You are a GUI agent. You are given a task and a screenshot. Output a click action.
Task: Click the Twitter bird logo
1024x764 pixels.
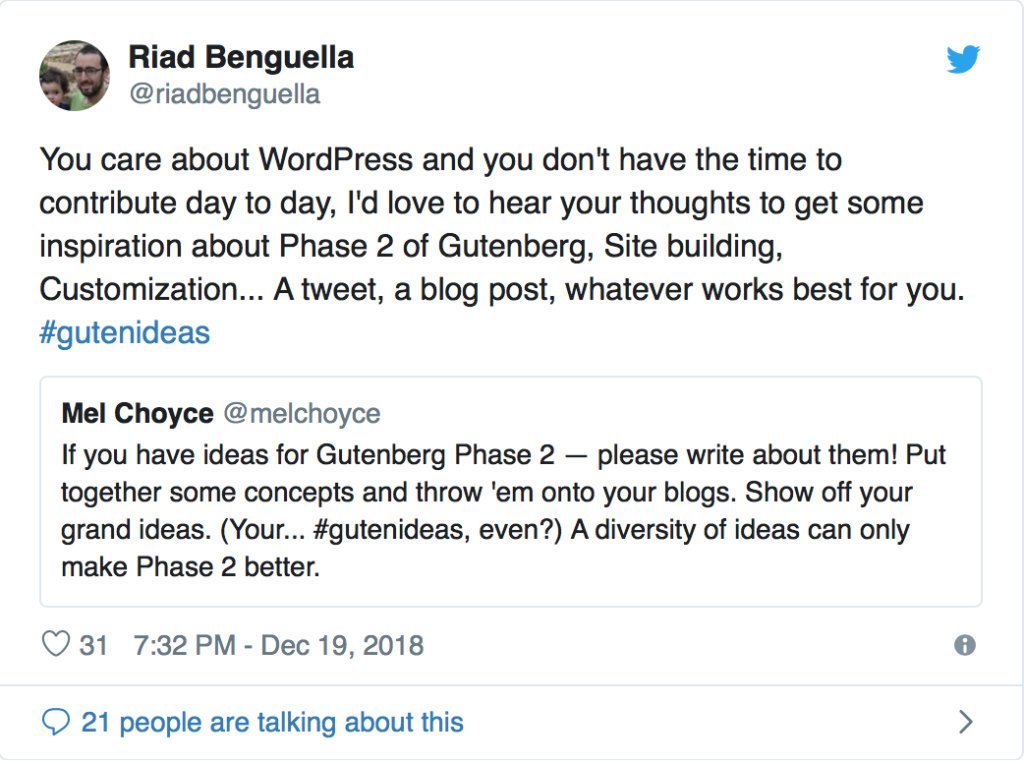click(963, 59)
